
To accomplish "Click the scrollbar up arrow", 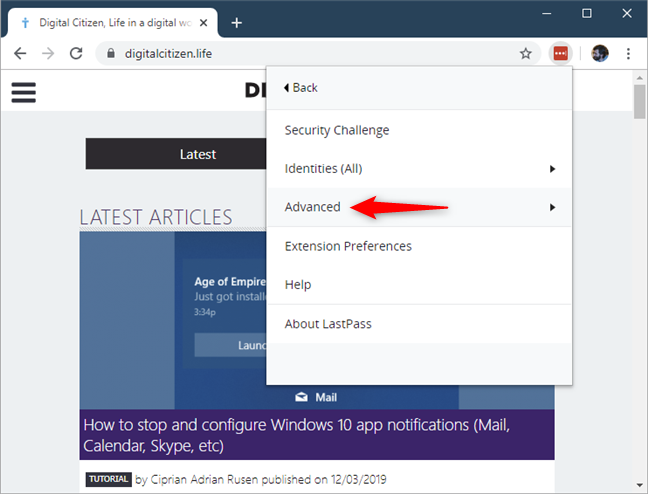I will (x=639, y=78).
